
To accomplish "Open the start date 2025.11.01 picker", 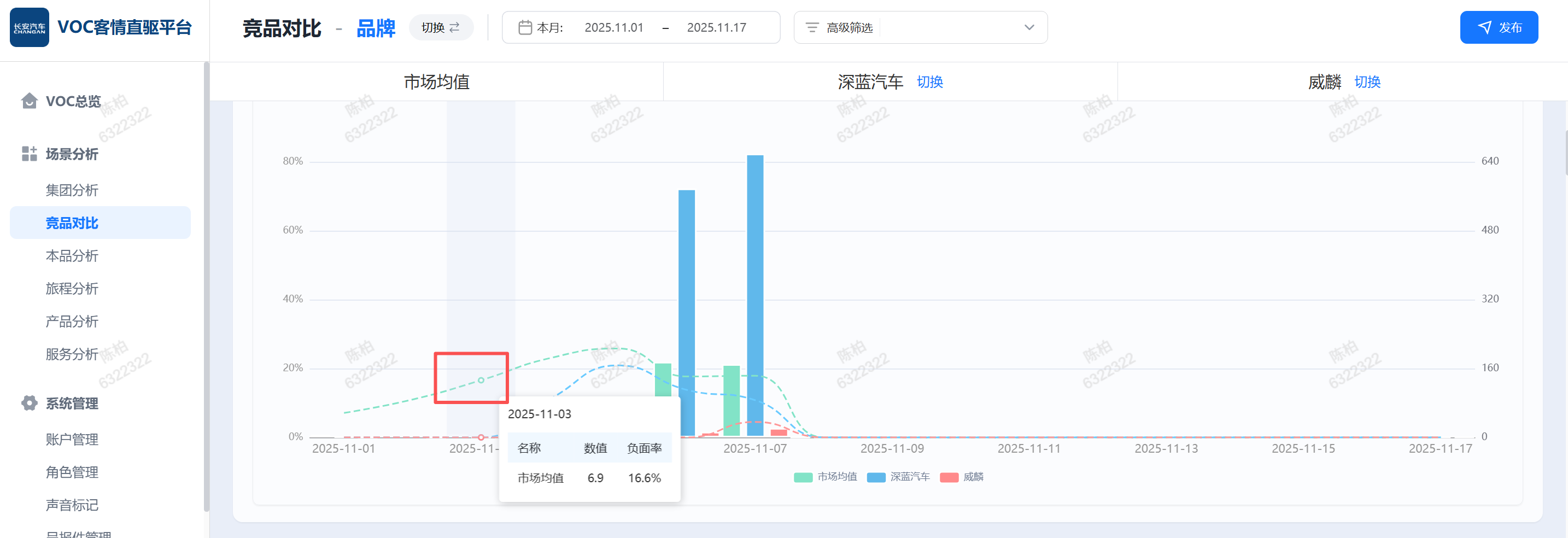I will pos(613,27).
